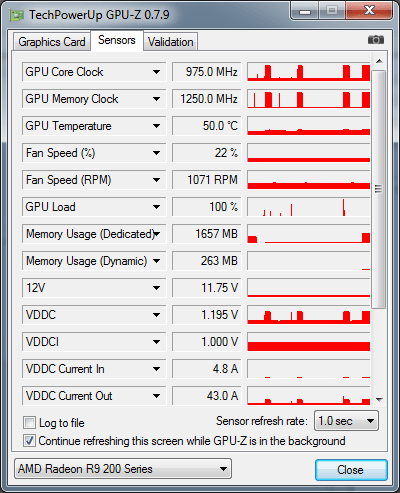The width and height of the screenshot is (400, 493).
Task: Enable the Log to file checkbox
Action: tap(29, 423)
